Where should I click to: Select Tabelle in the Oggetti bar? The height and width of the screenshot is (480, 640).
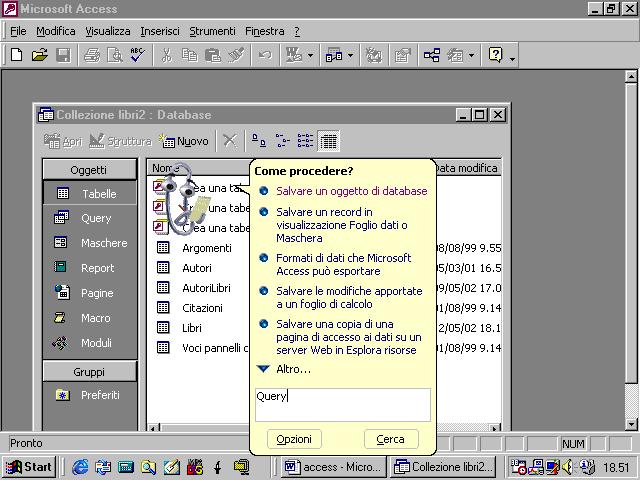click(90, 193)
